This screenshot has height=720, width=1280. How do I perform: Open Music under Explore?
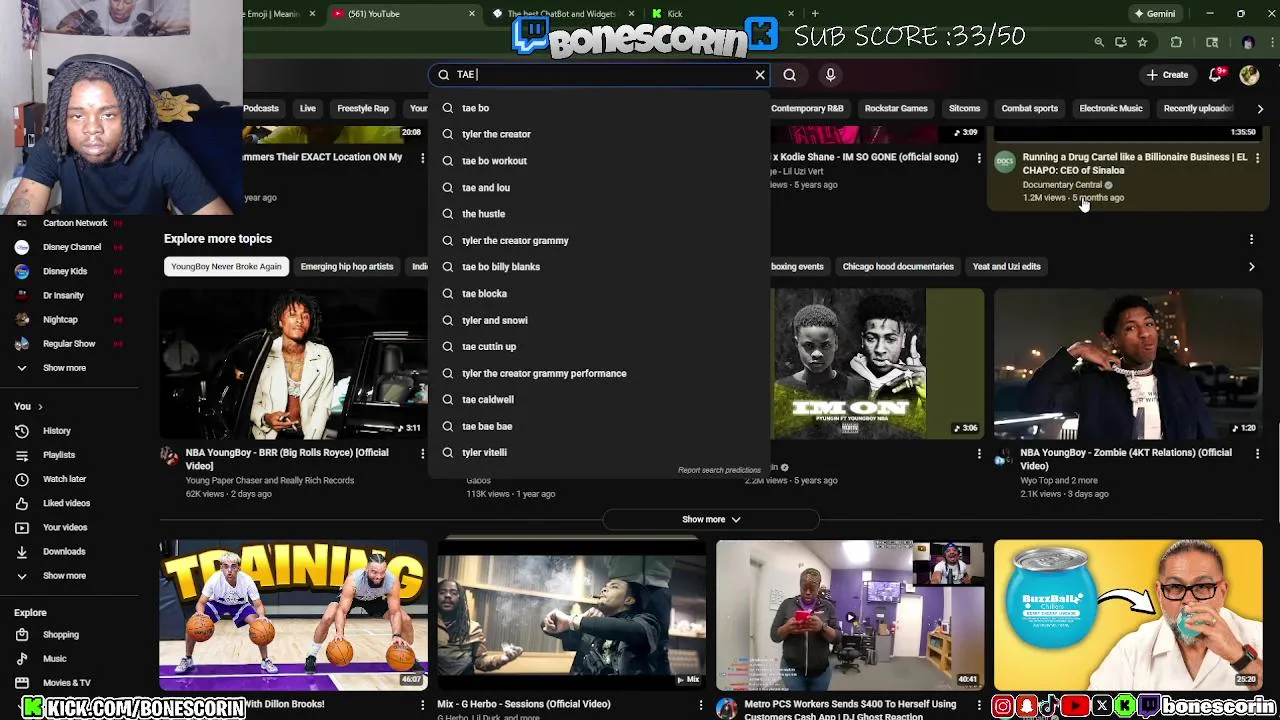(55, 659)
